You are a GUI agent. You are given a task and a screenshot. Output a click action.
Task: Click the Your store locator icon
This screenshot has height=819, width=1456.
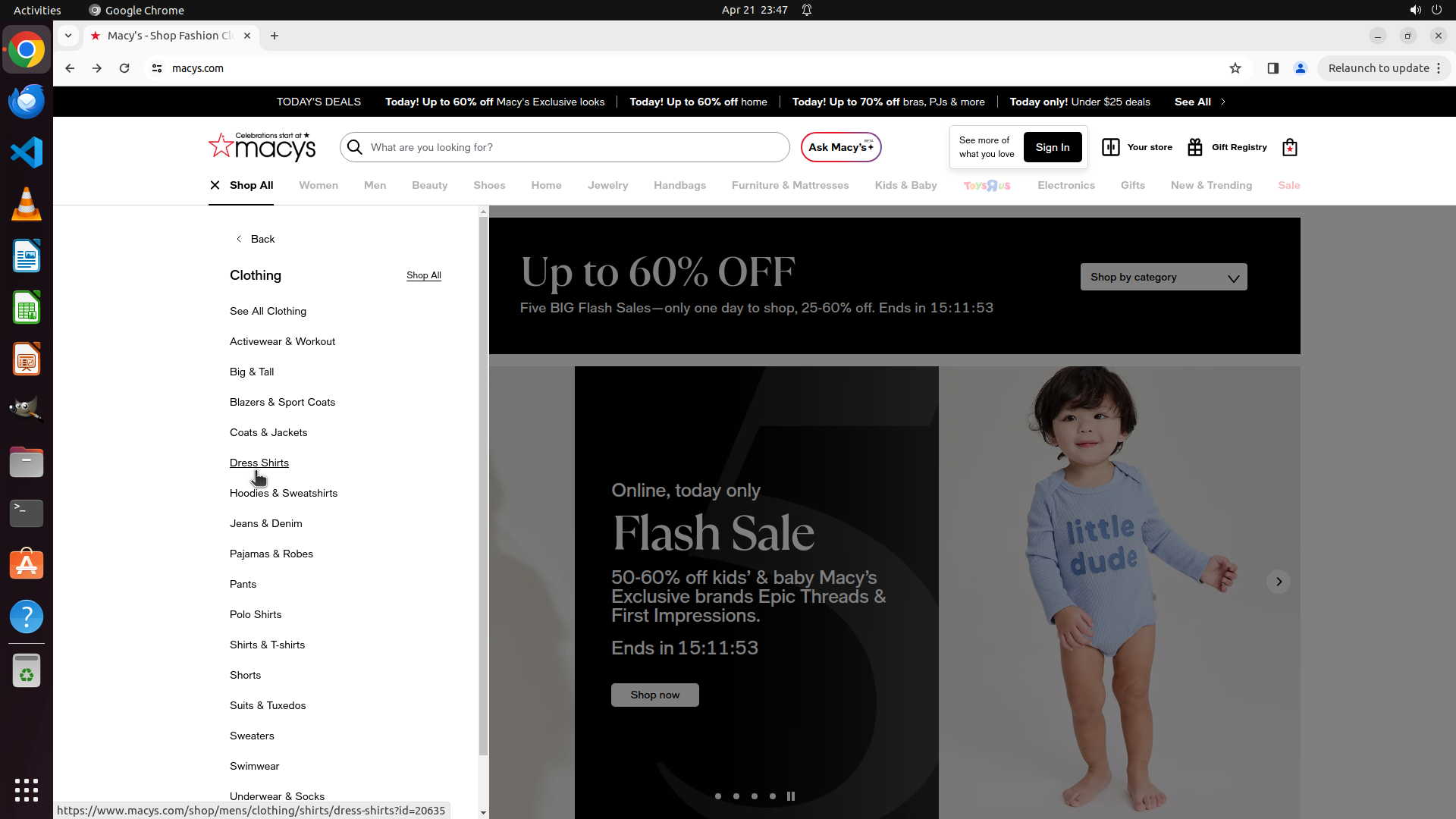click(1111, 147)
